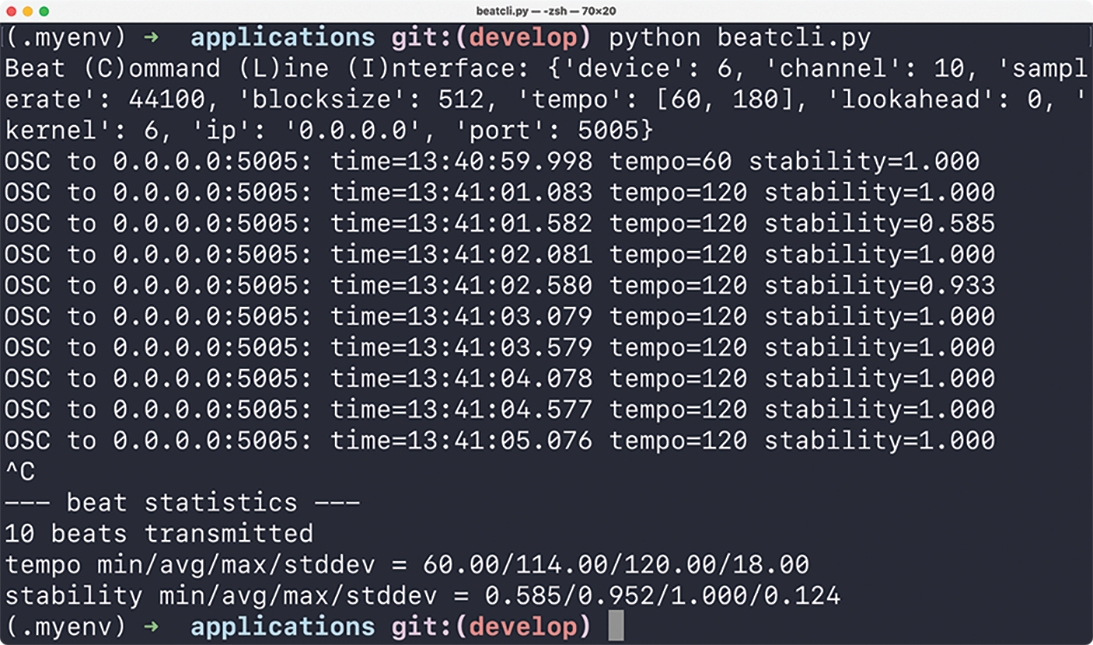Click the tempo min/avg/max/stddev summary line

407,565
